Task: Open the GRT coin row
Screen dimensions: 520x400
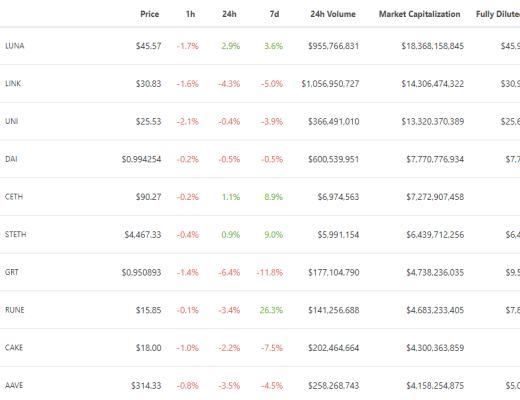Action: coord(260,272)
